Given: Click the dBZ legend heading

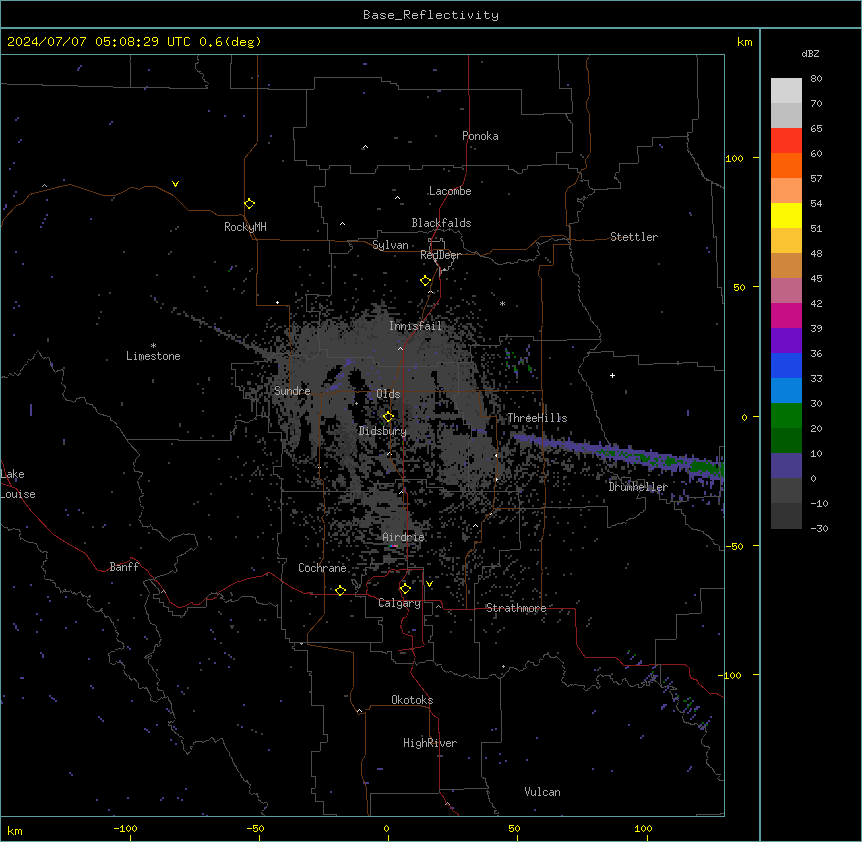Looking at the screenshot, I should [810, 53].
